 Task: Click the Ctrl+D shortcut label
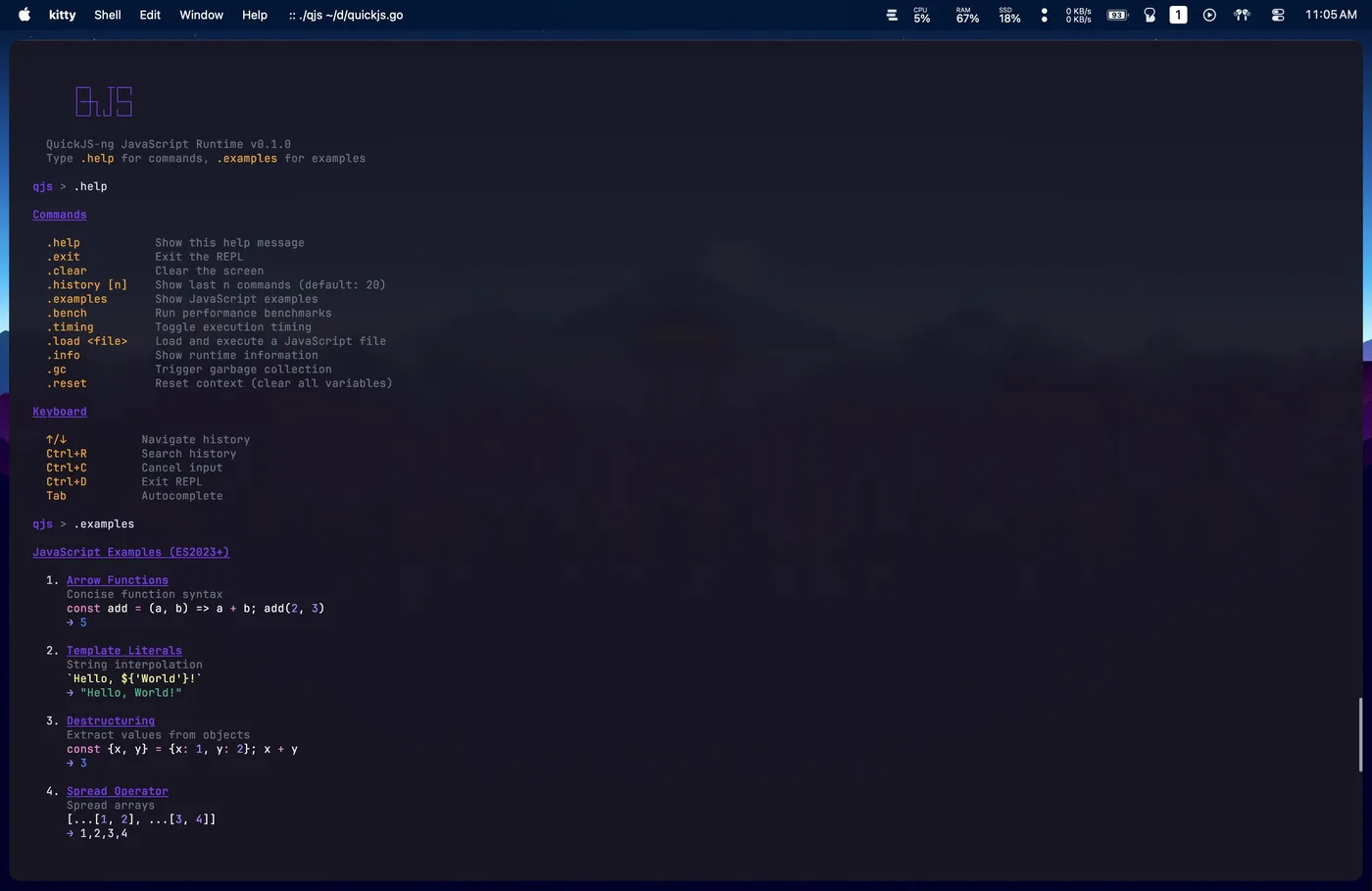[67, 482]
